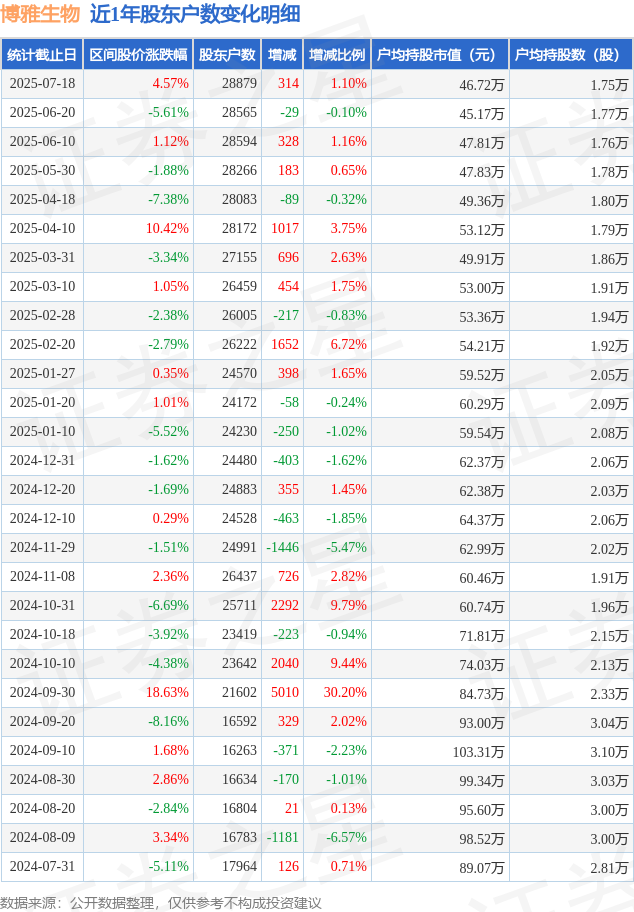Select the 户均持股市值（元） header
The height and width of the screenshot is (912, 634).
coord(440,55)
